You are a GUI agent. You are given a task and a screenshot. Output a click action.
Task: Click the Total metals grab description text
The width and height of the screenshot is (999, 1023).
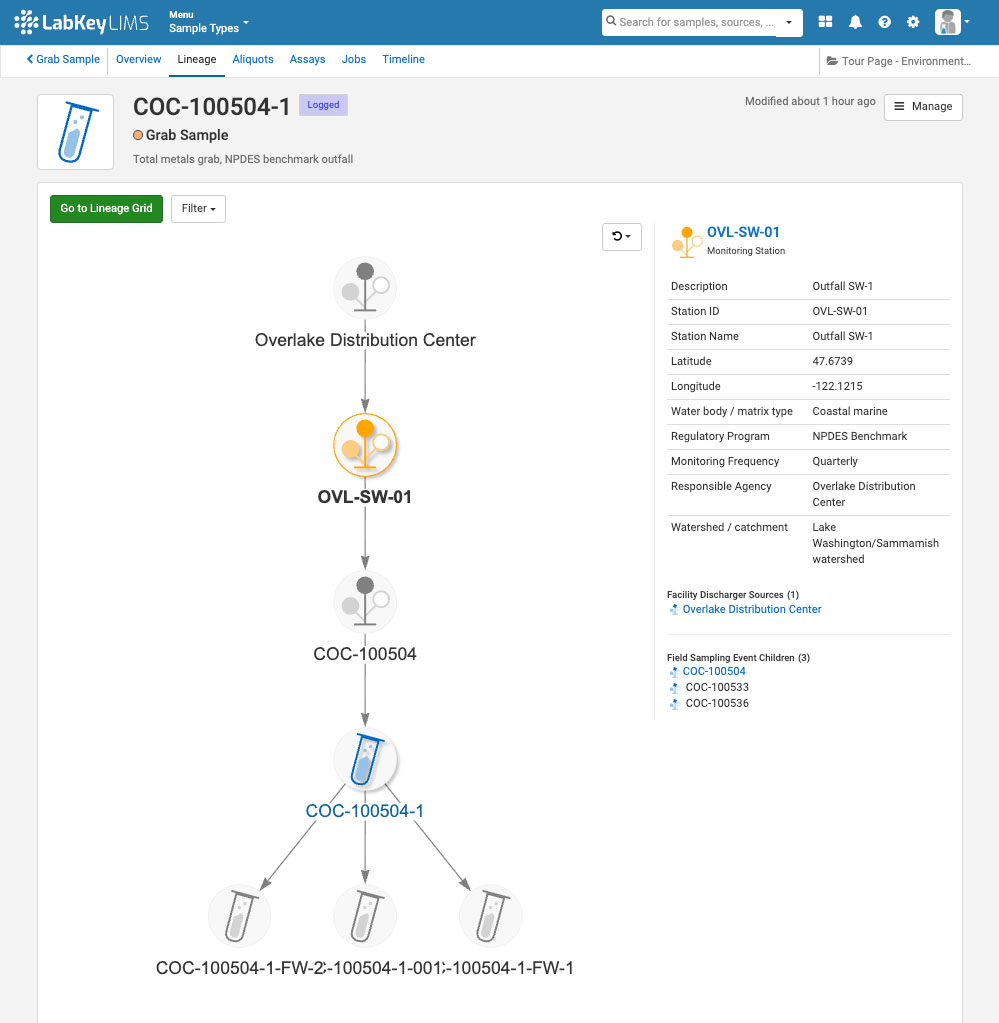(x=243, y=159)
